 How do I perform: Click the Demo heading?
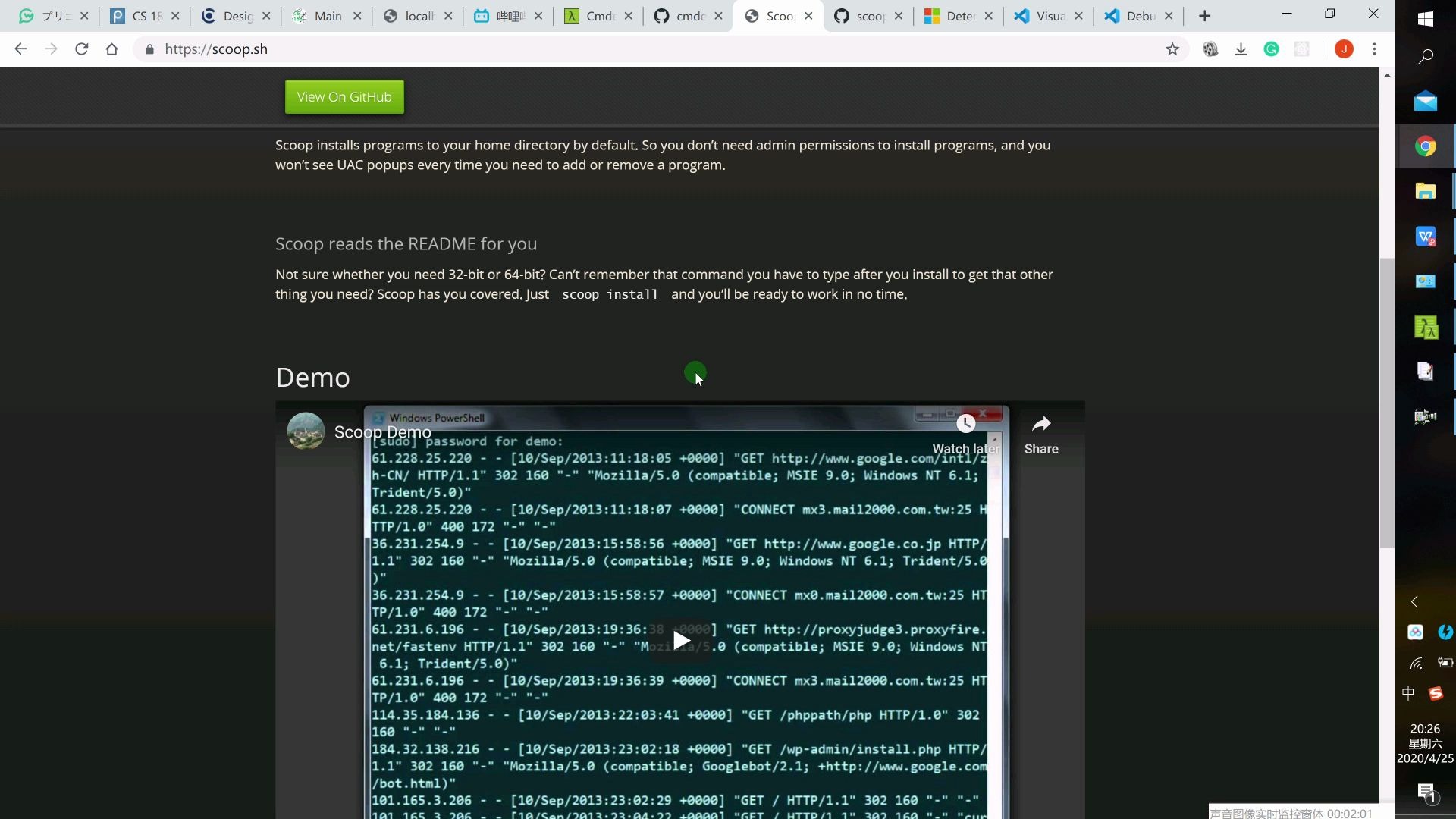point(312,378)
